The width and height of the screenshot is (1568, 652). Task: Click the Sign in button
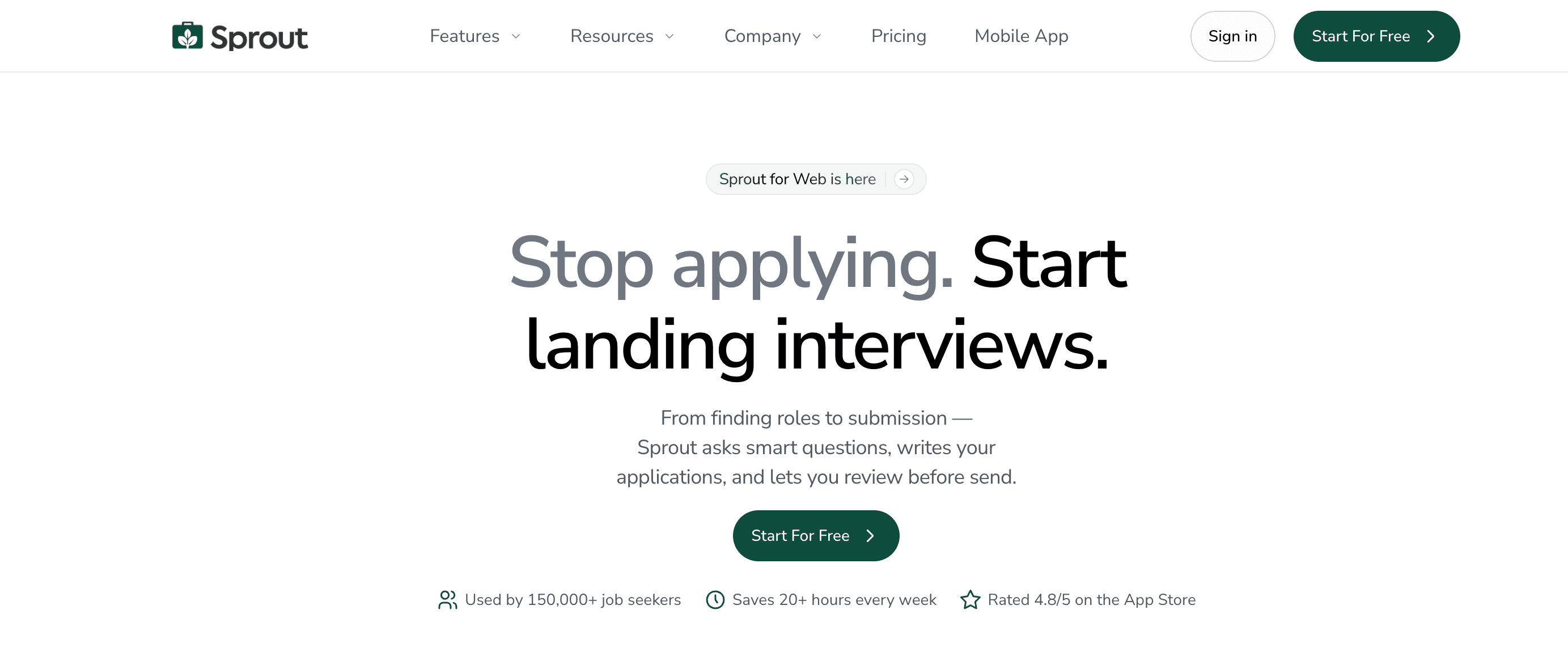click(x=1232, y=36)
